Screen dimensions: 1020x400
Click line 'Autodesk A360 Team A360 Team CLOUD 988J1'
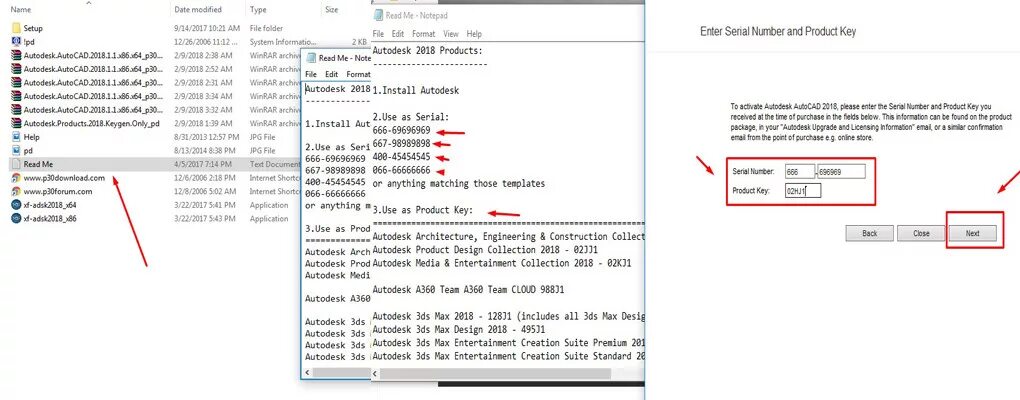tap(467, 289)
